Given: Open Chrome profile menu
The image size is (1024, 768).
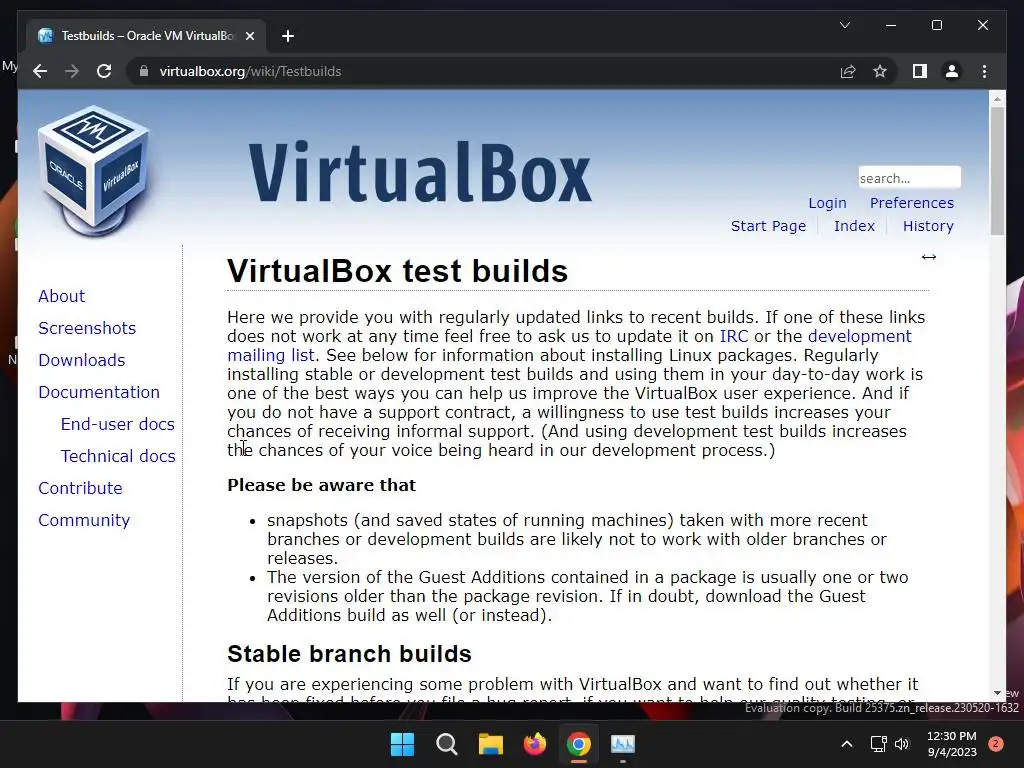Looking at the screenshot, I should click(952, 71).
